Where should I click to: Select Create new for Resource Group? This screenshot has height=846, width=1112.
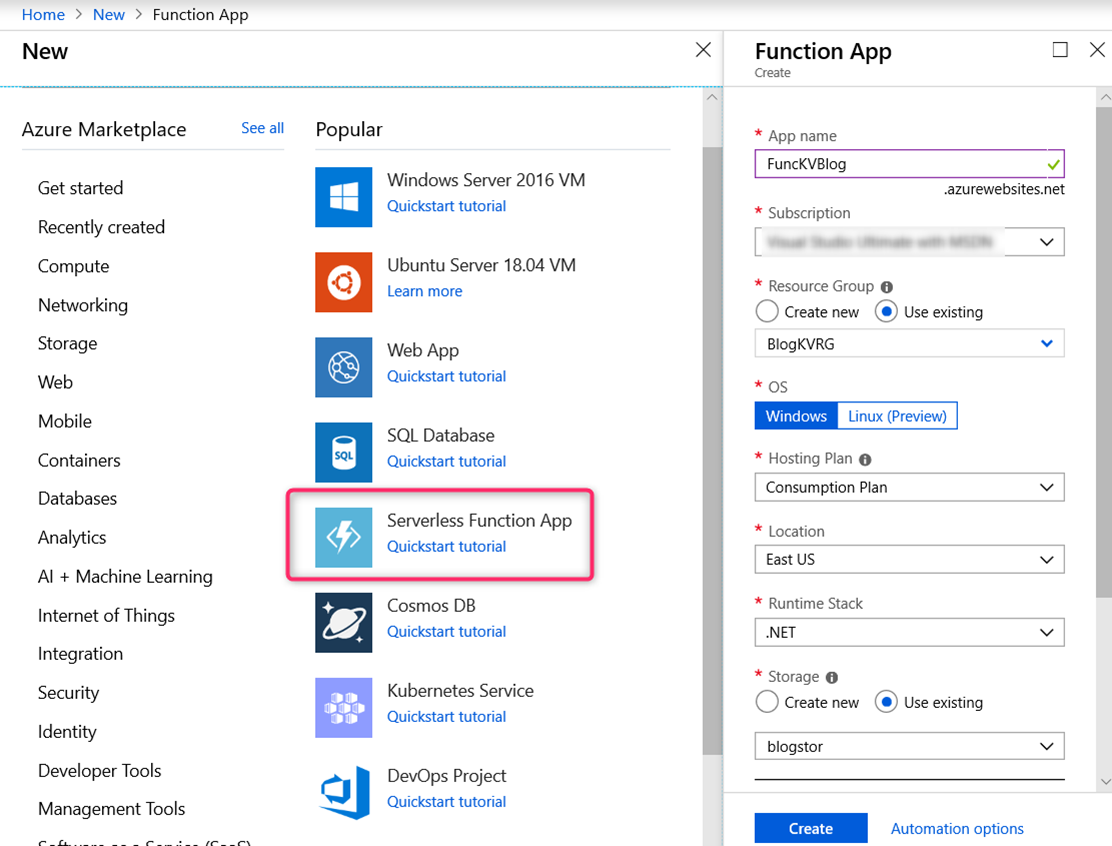(x=767, y=311)
